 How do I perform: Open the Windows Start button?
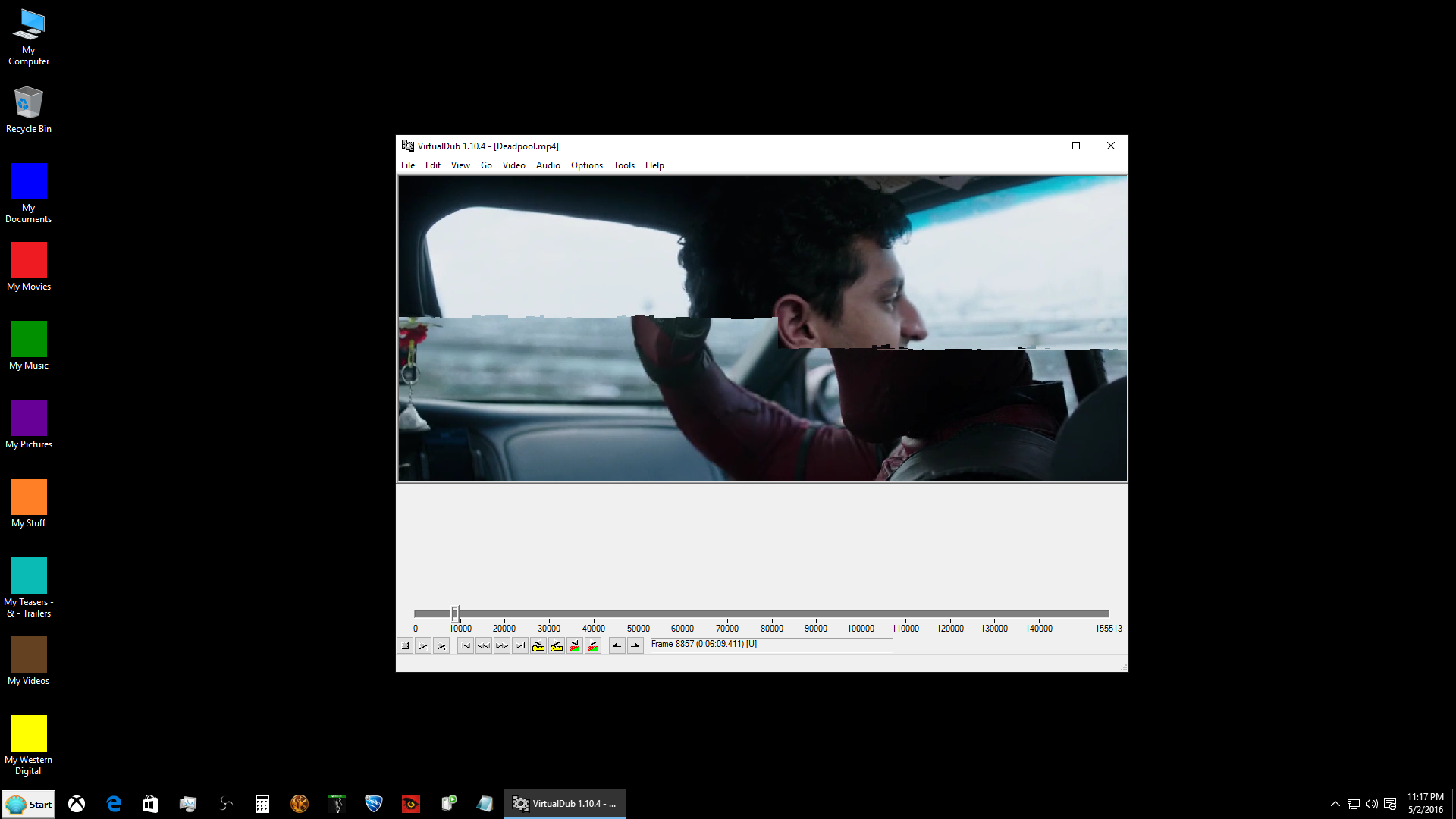click(x=29, y=805)
